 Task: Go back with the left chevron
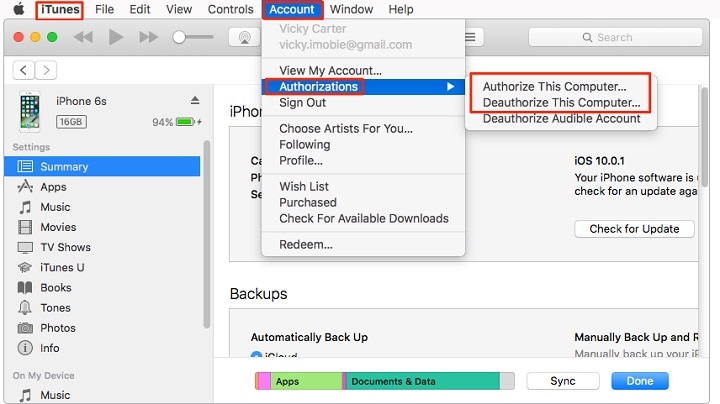[23, 70]
